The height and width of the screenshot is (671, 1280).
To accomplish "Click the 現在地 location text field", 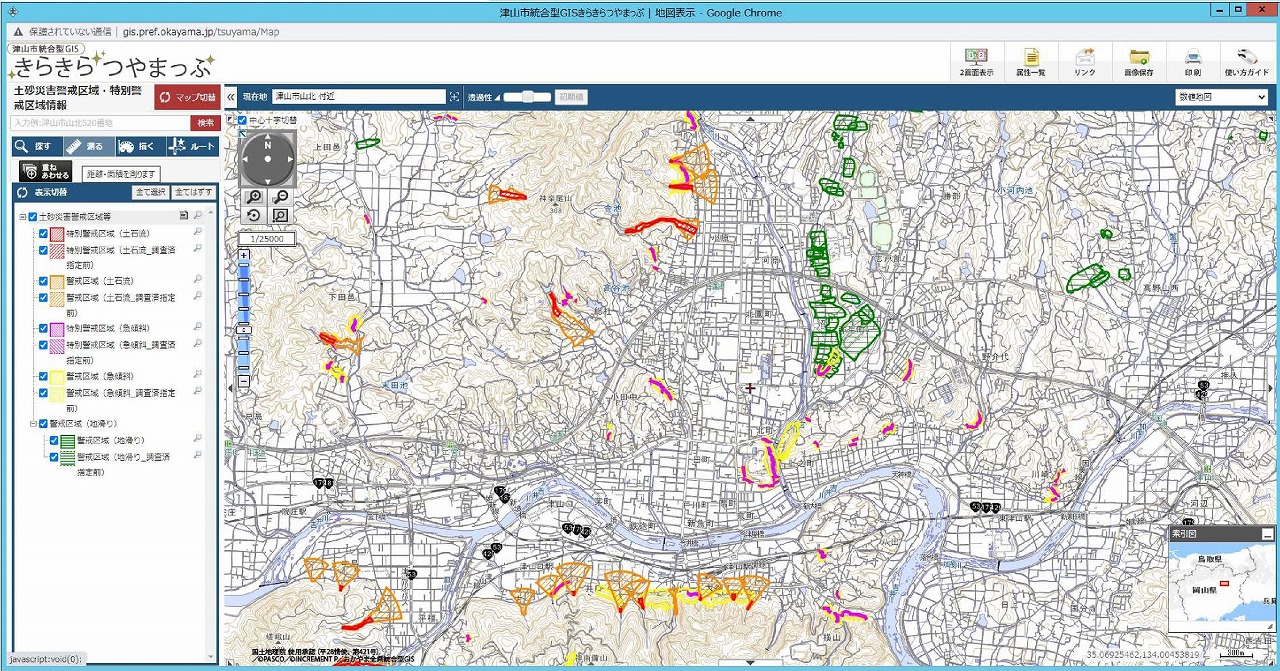I will click(x=359, y=97).
